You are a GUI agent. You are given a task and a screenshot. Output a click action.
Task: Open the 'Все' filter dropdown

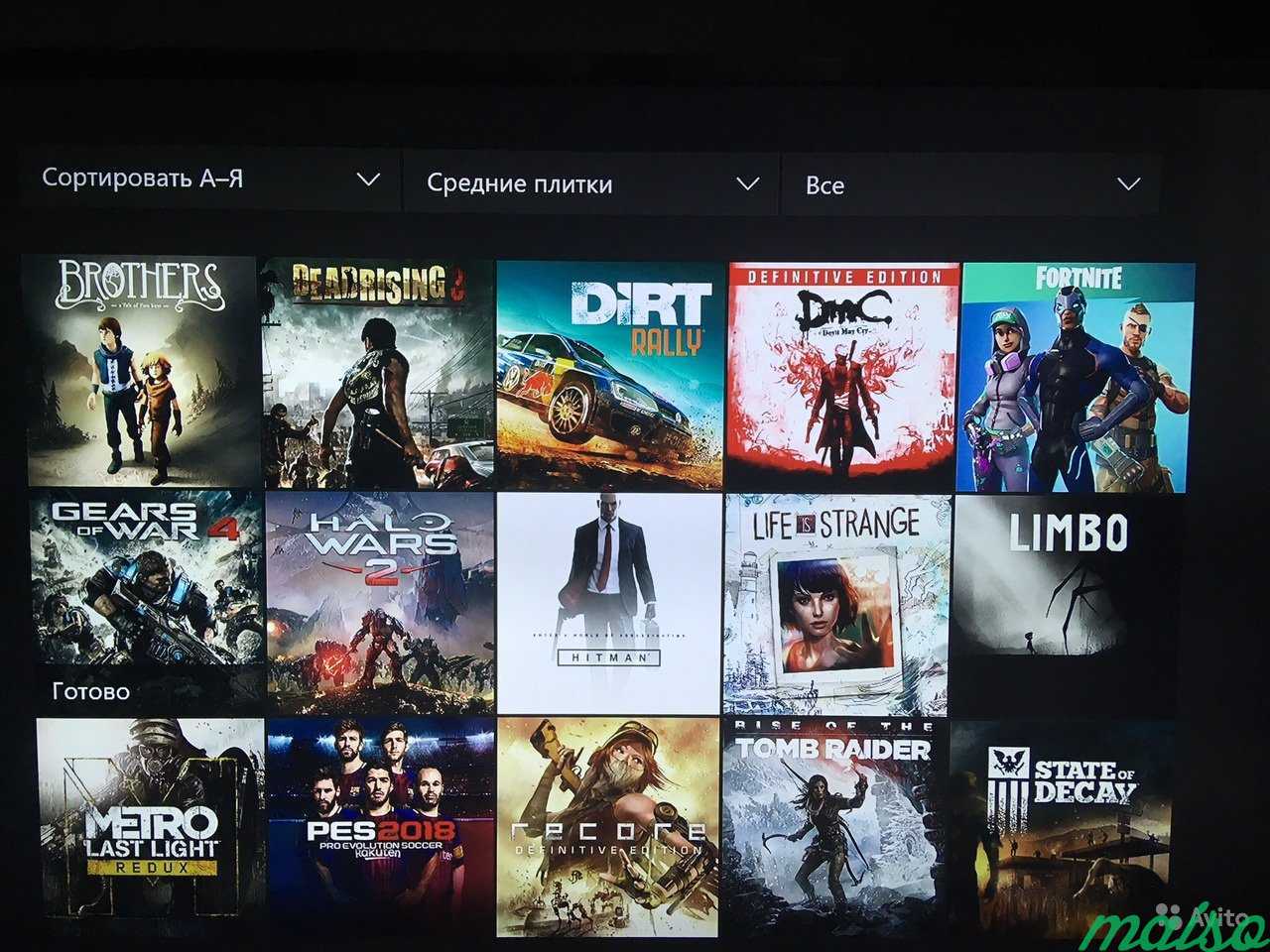pyautogui.click(x=970, y=184)
